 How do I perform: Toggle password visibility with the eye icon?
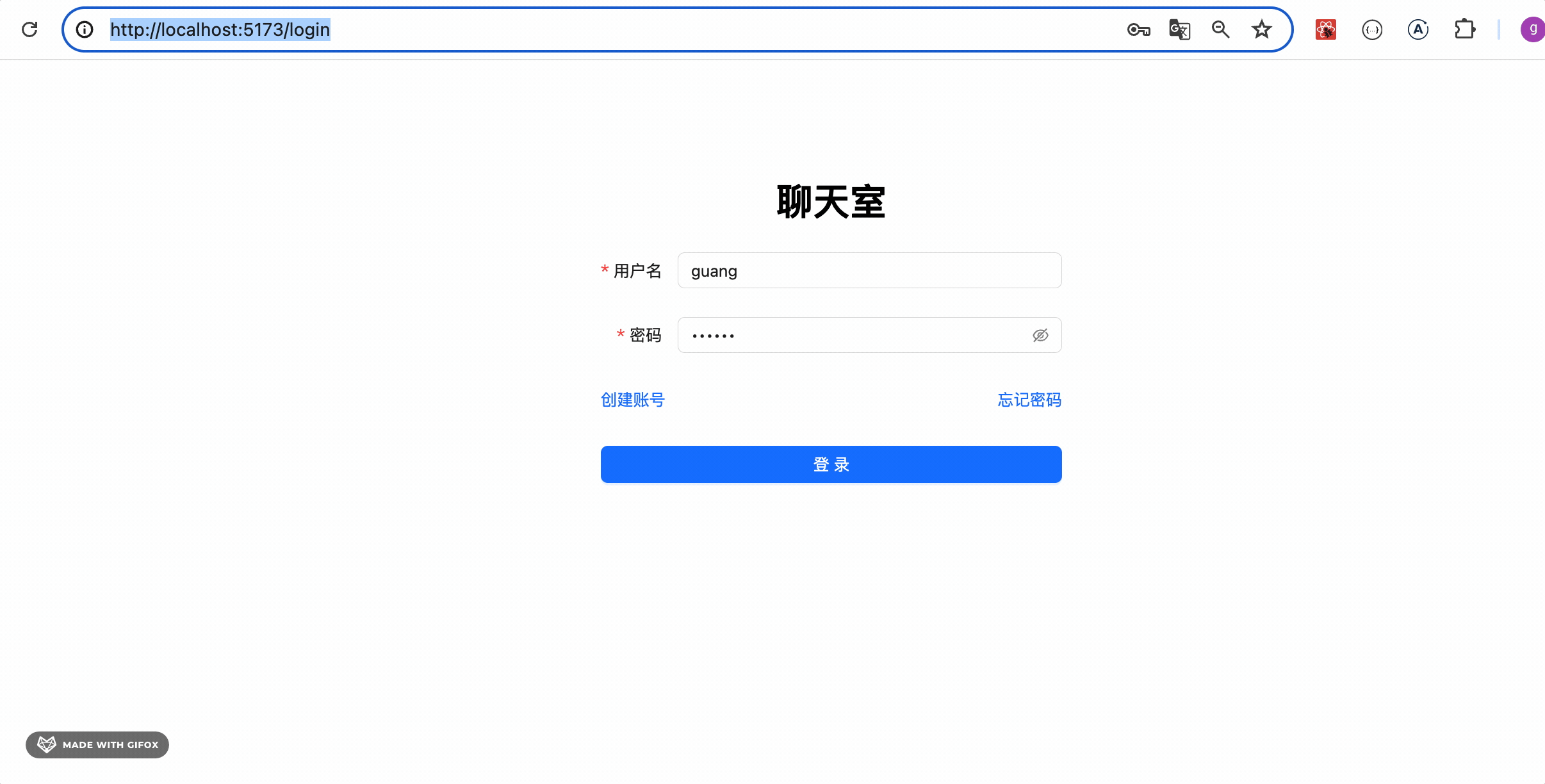pyautogui.click(x=1040, y=335)
